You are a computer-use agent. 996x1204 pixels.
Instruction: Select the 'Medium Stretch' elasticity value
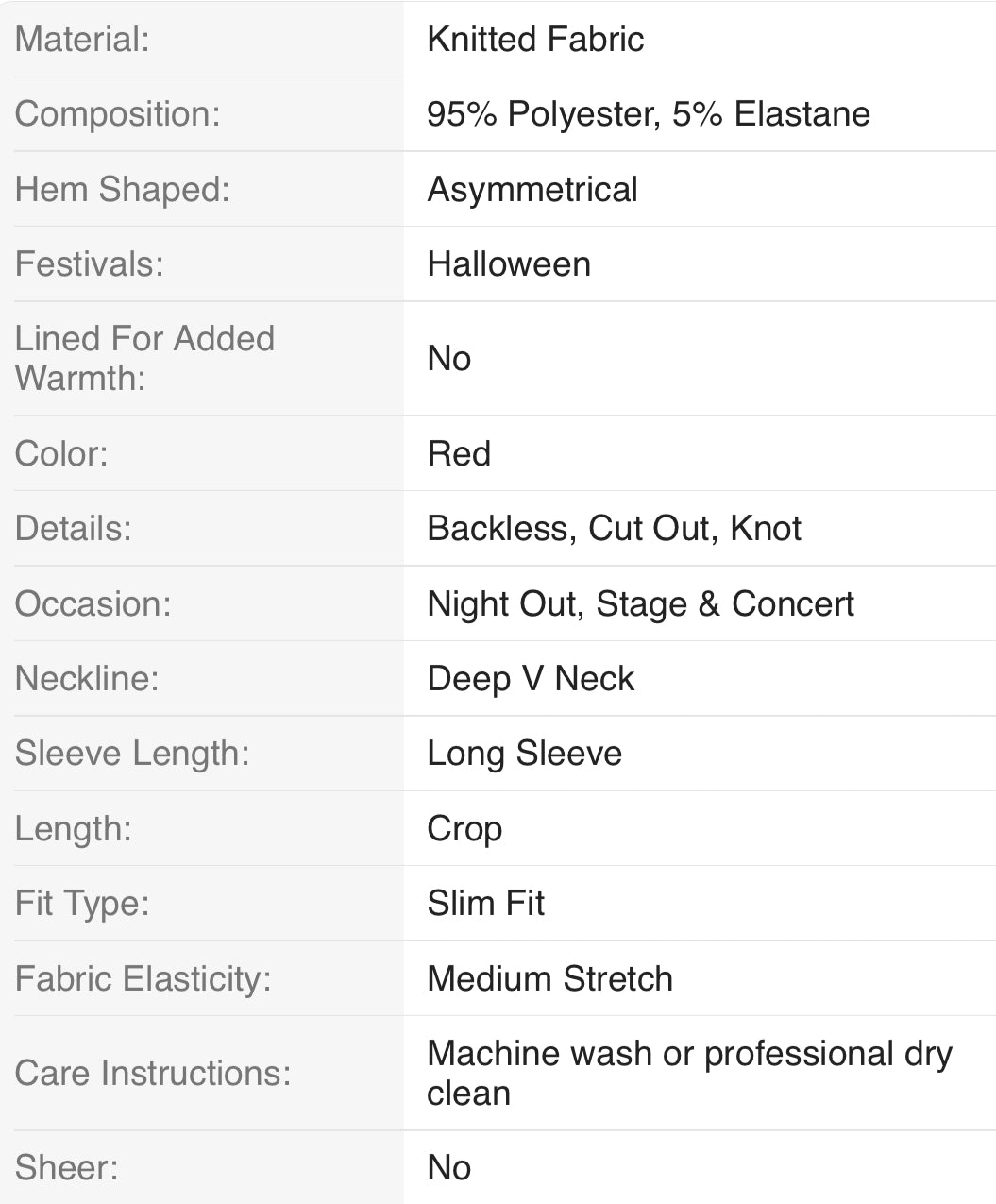[x=549, y=978]
